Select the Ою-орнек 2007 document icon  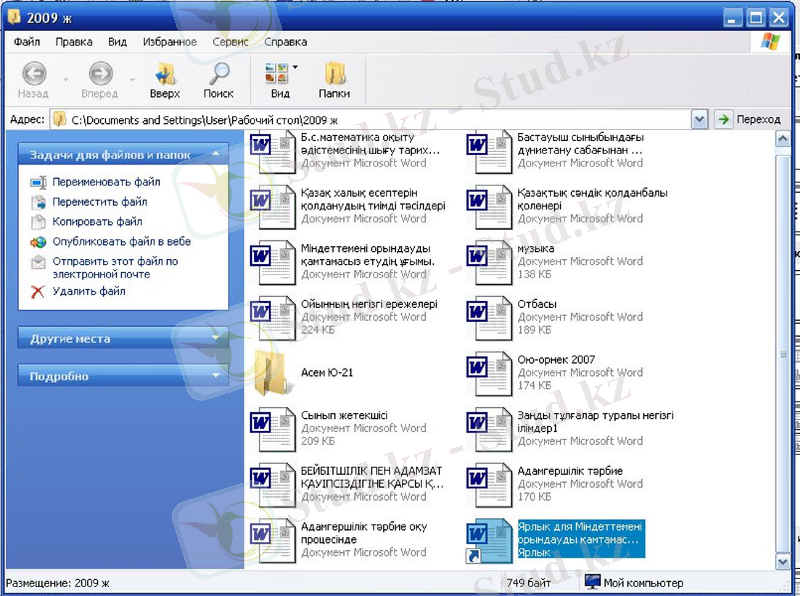coord(489,372)
